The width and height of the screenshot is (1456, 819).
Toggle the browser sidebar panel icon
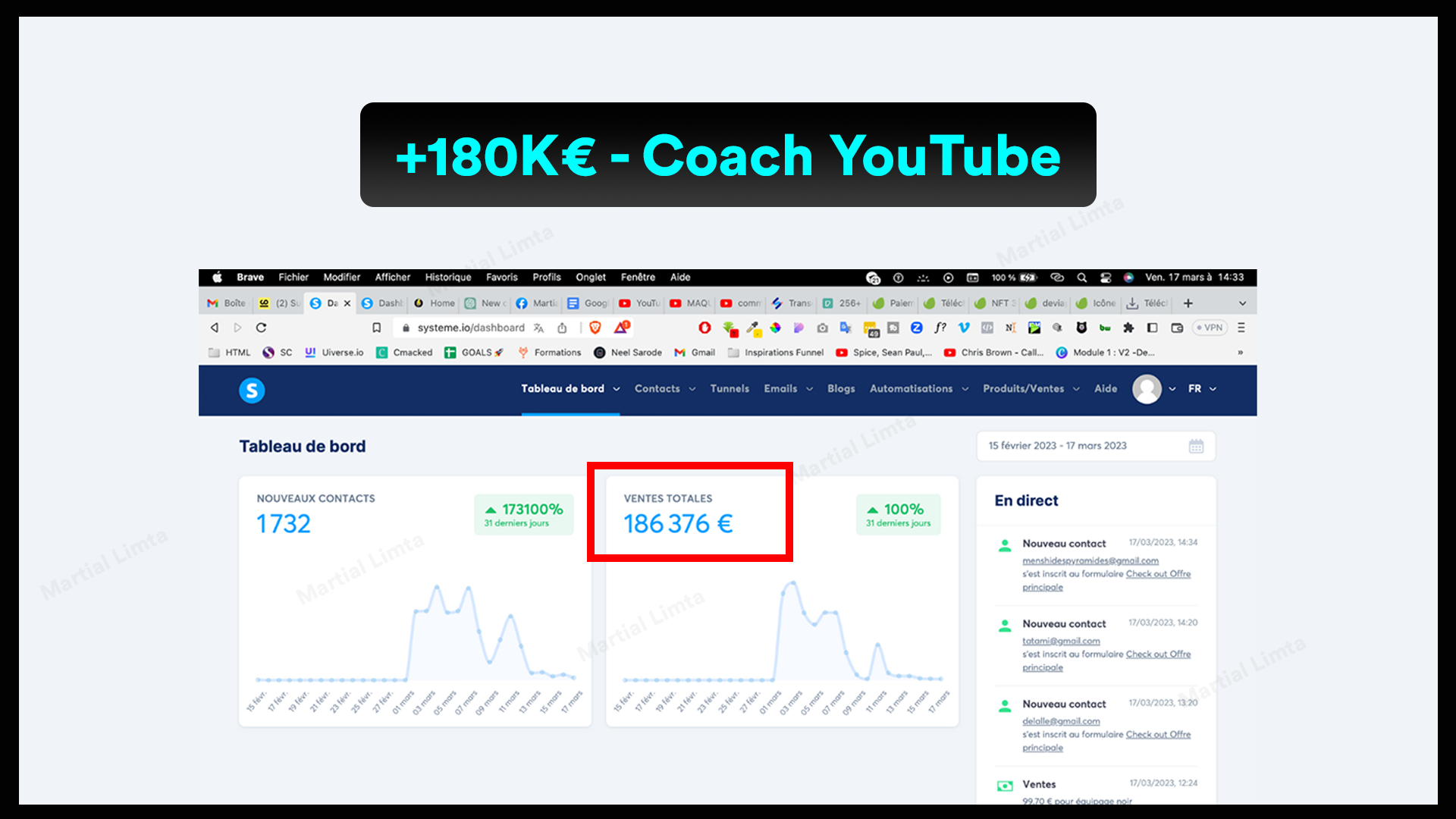1152,328
